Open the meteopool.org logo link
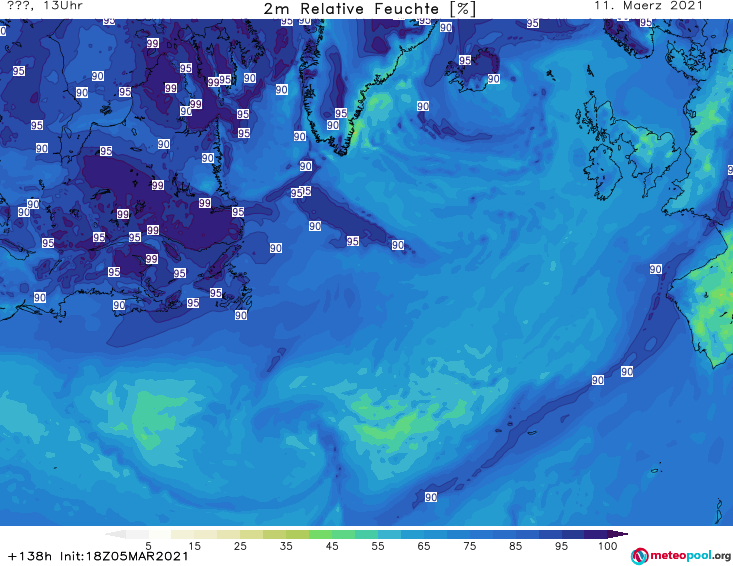The width and height of the screenshot is (733, 566). click(681, 556)
